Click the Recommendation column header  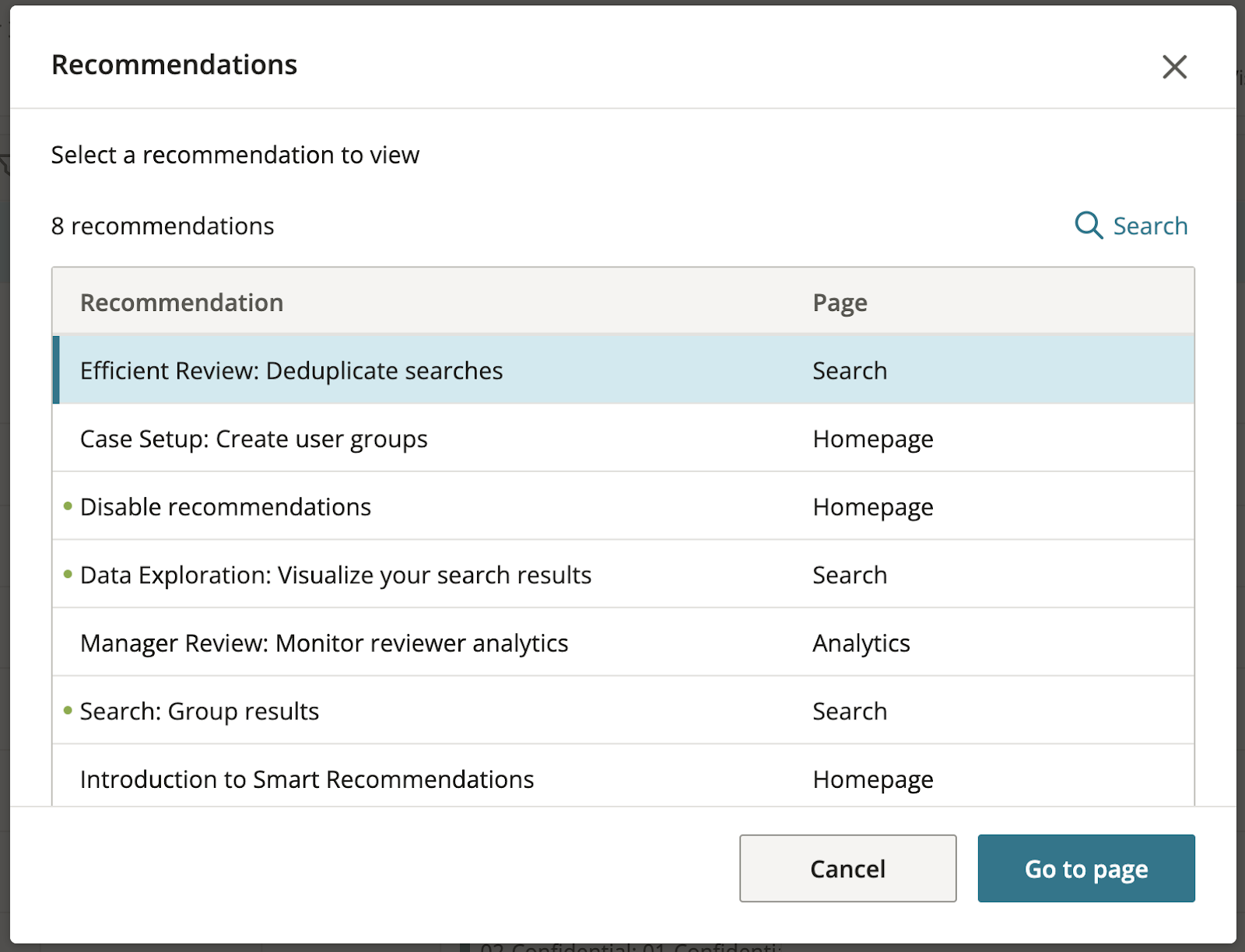(181, 302)
